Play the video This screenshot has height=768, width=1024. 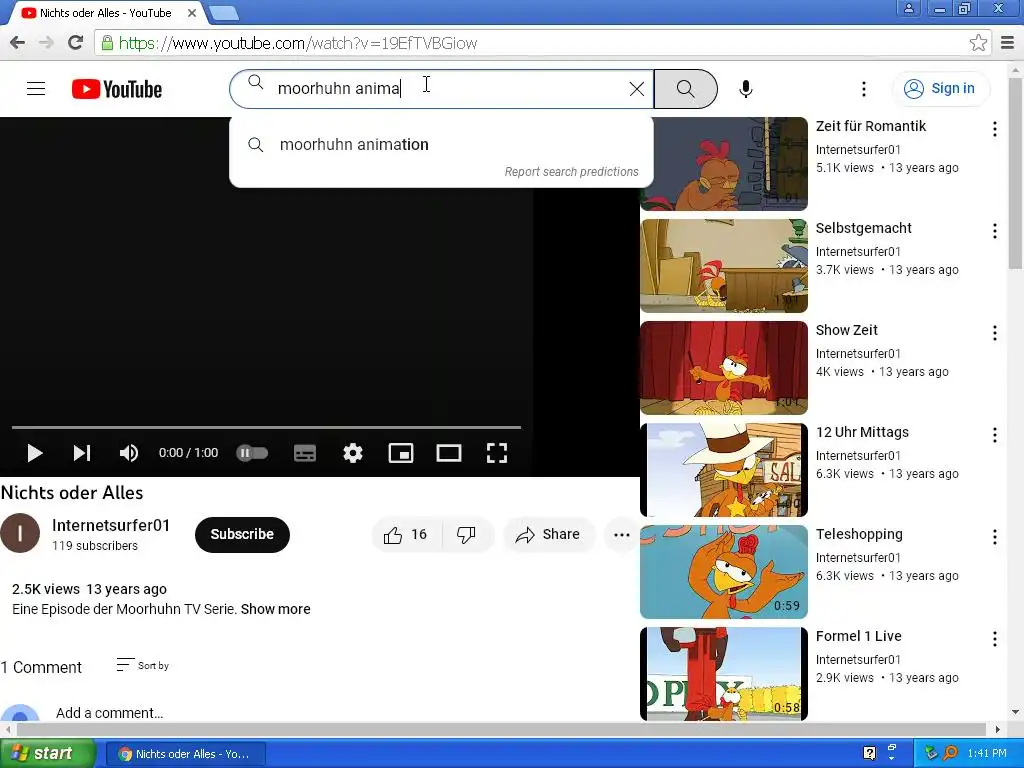[x=35, y=453]
